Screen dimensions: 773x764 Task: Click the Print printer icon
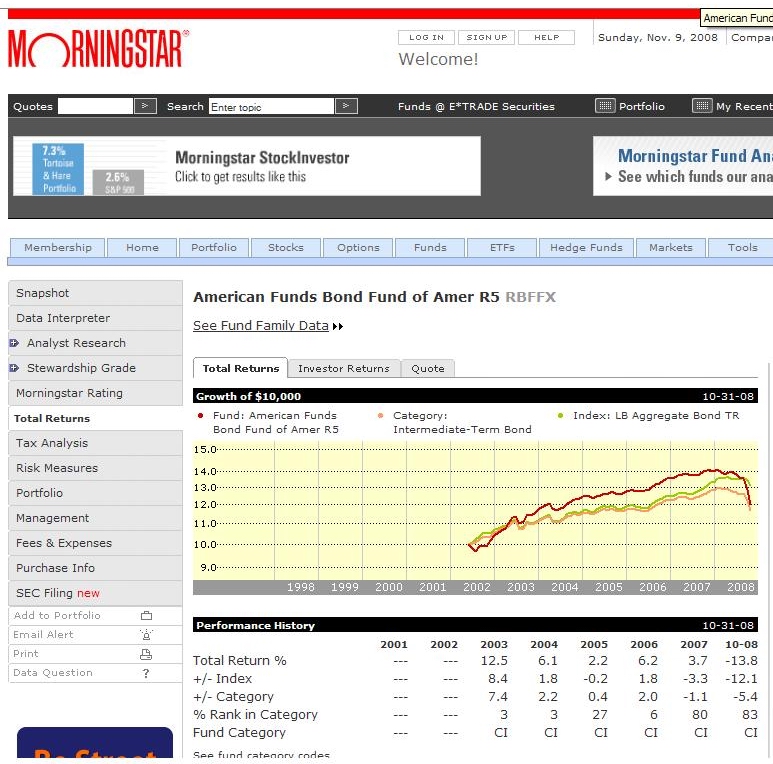coord(146,654)
